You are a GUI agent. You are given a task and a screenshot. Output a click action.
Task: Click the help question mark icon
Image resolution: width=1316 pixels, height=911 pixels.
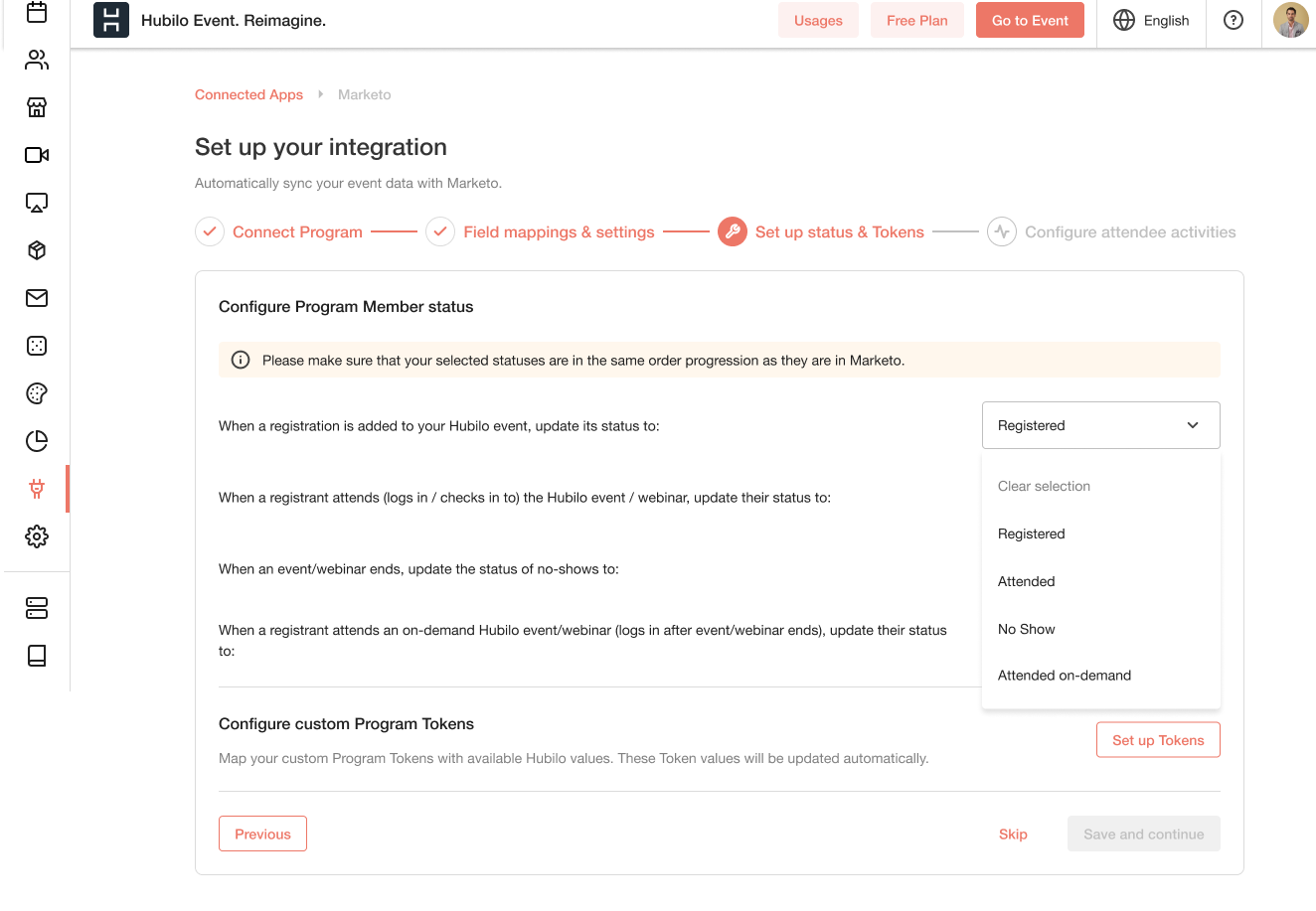(x=1234, y=20)
